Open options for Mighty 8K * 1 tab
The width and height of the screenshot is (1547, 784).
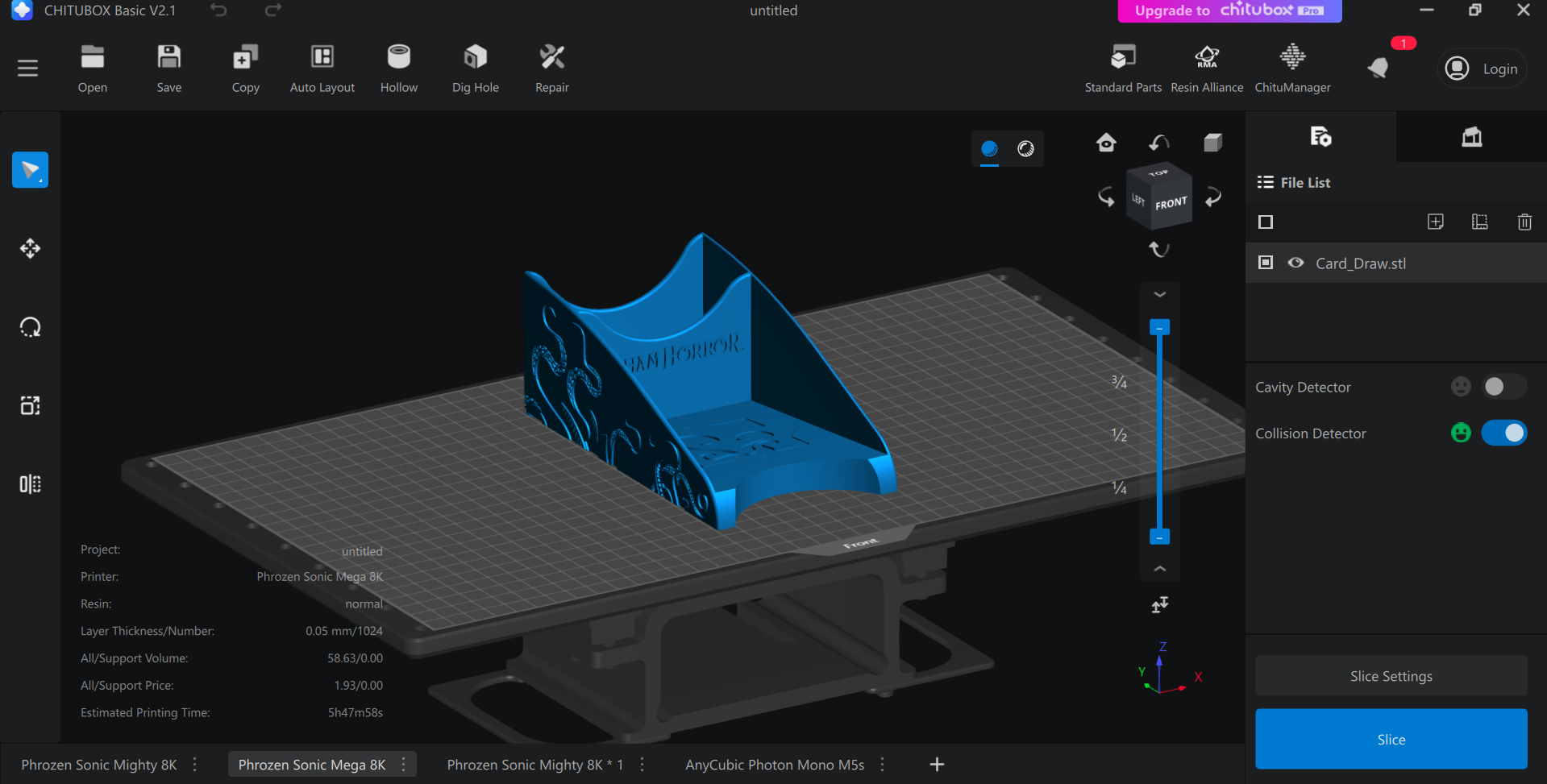pos(643,764)
